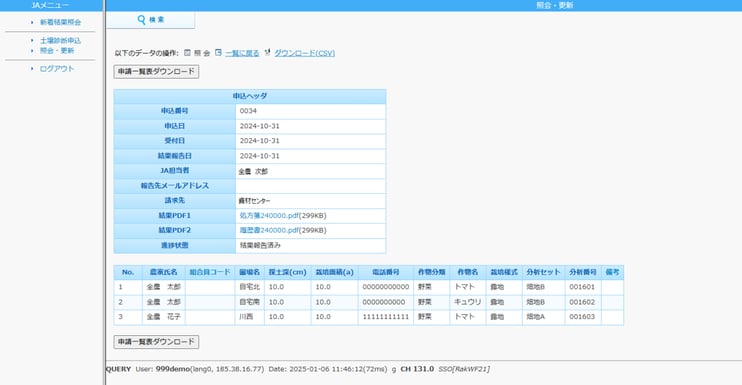Click analysis number 001602
Screen dimensions: 742x385
tap(582, 302)
